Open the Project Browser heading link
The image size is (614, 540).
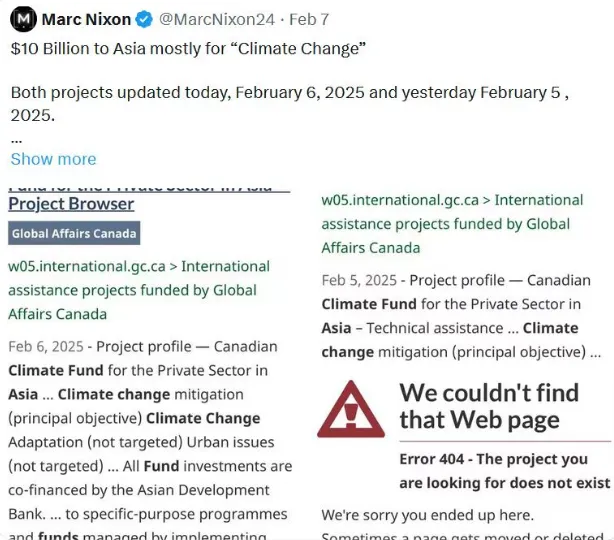[71, 204]
